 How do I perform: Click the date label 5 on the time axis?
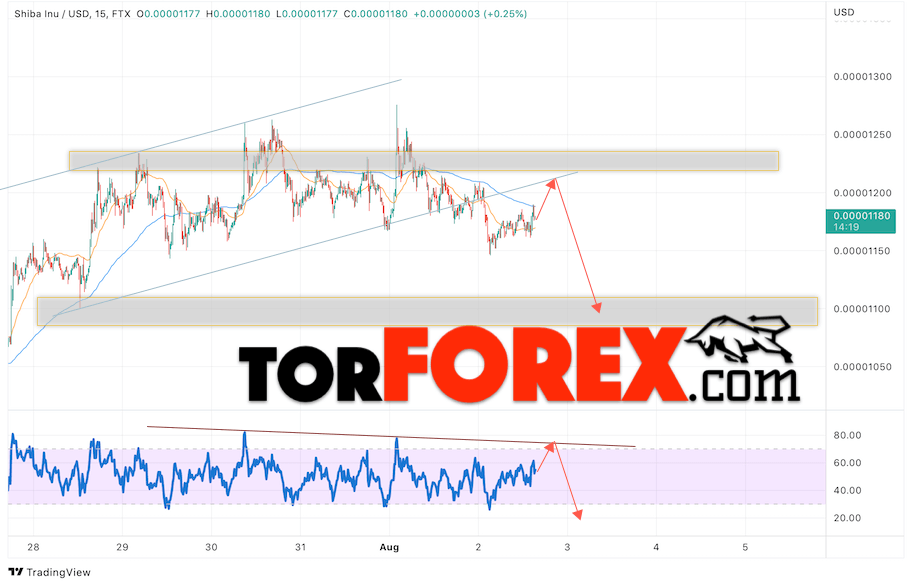pos(745,547)
